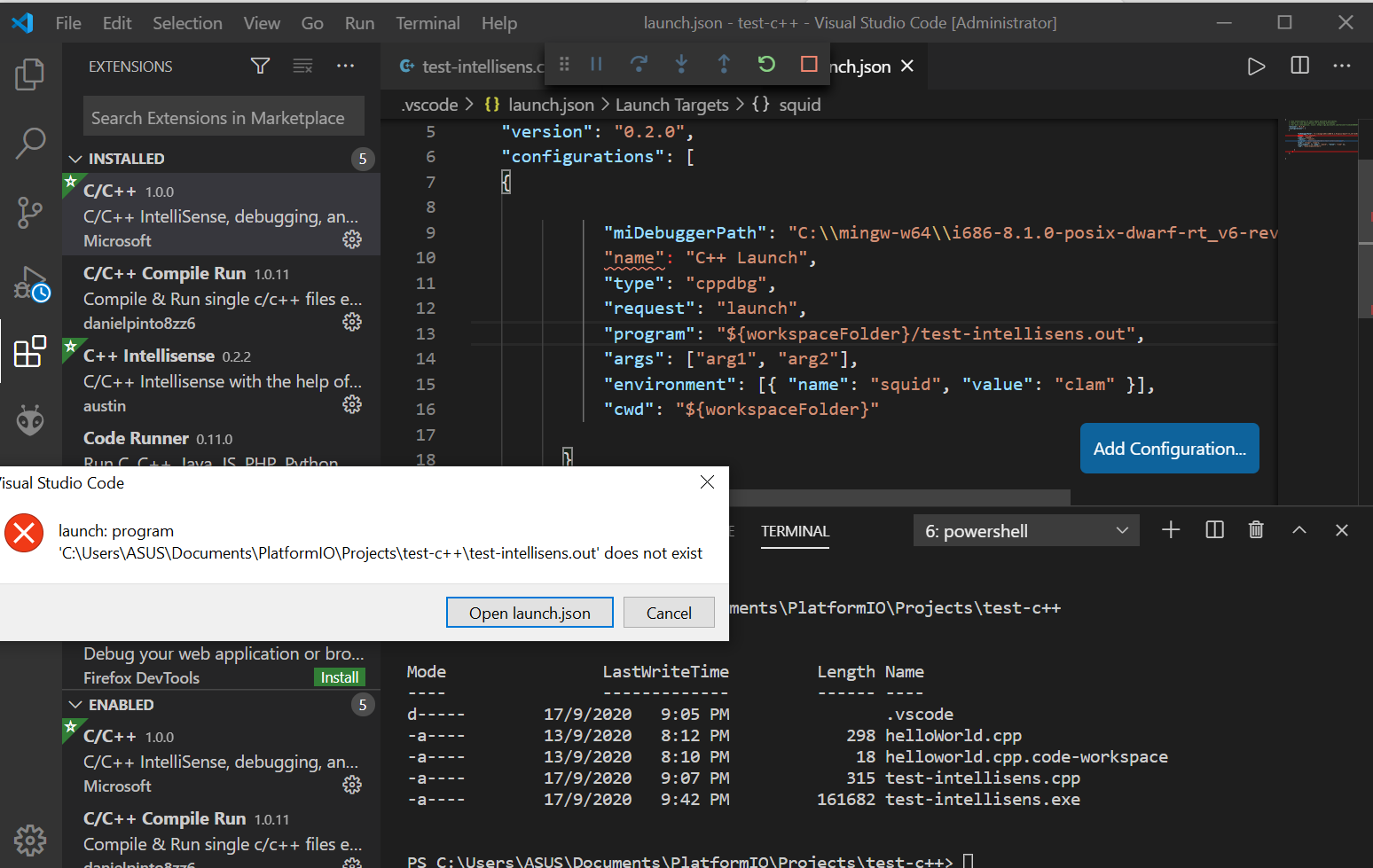Open the Source Control view

click(29, 213)
